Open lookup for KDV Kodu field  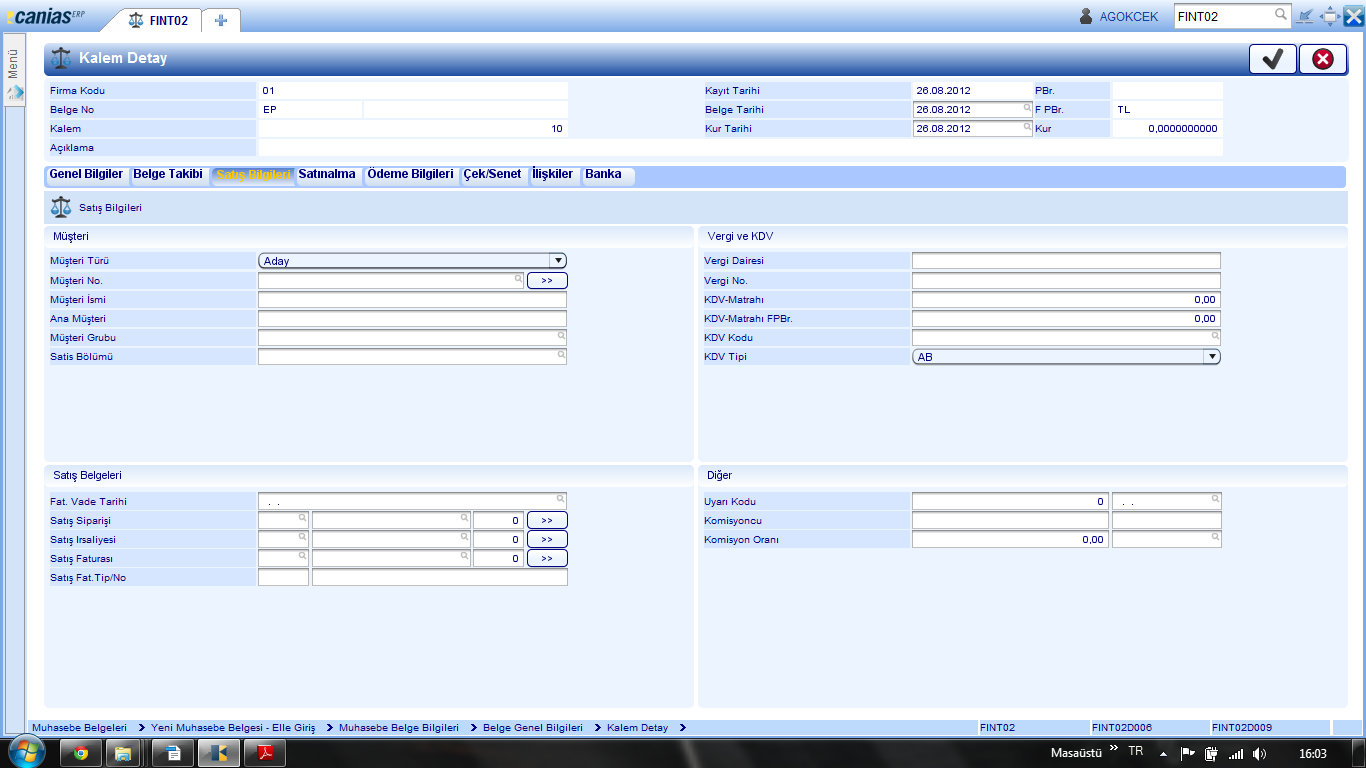click(x=1216, y=337)
